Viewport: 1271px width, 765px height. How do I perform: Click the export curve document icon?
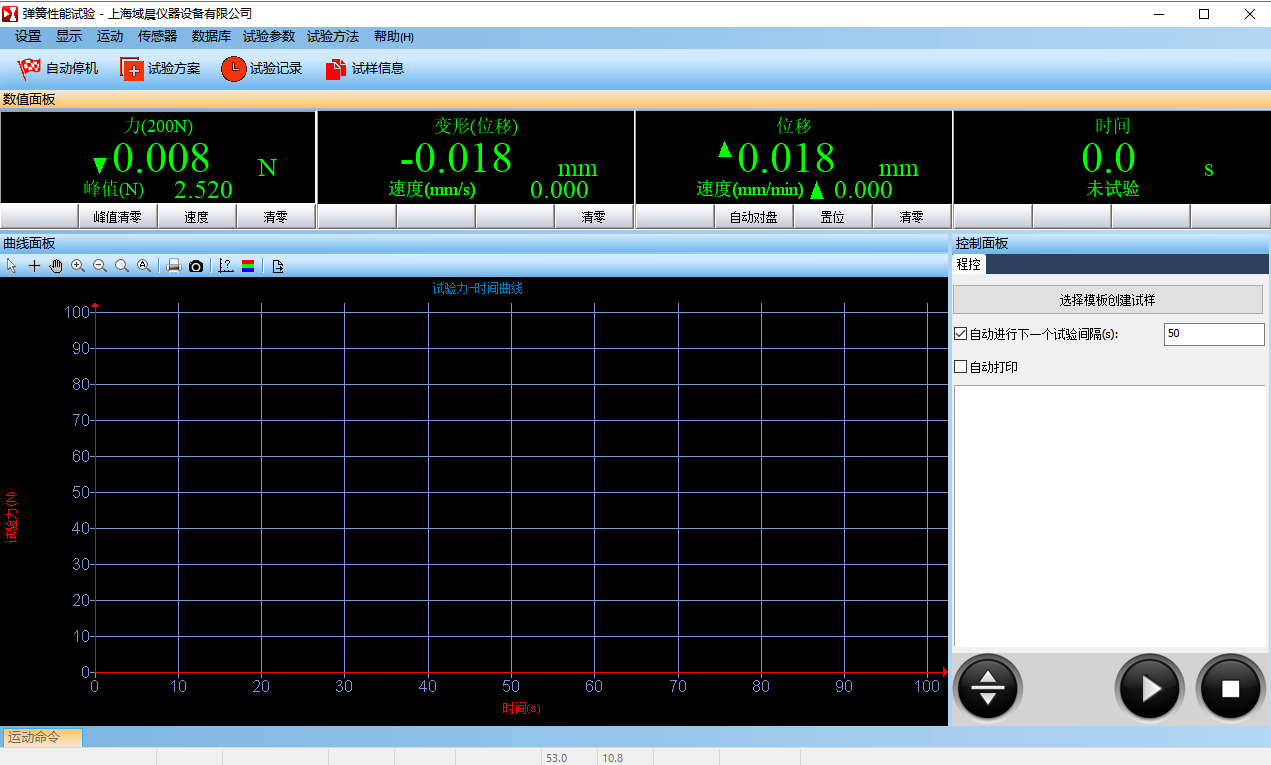(x=278, y=266)
